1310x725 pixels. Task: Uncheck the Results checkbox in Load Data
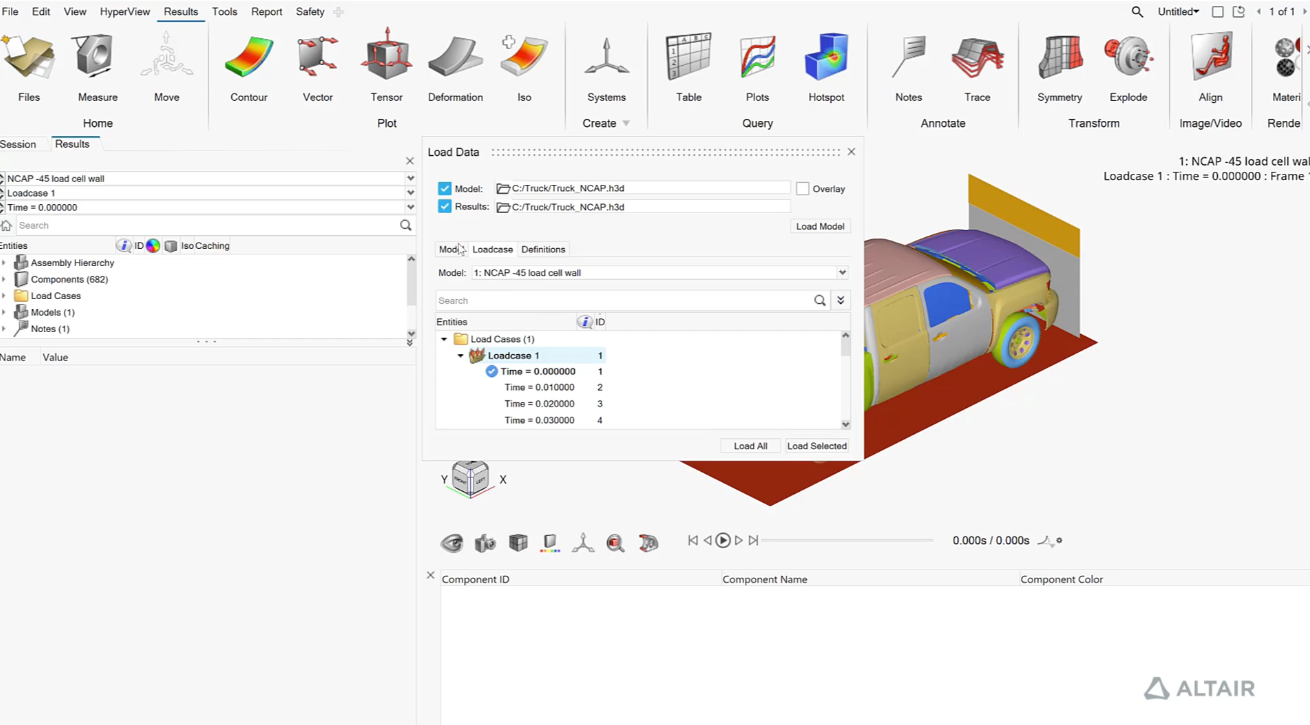(x=444, y=207)
